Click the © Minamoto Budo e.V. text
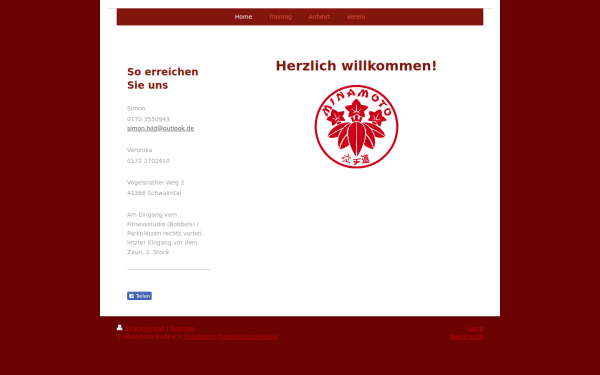Viewport: 600px width, 375px height. coord(150,337)
